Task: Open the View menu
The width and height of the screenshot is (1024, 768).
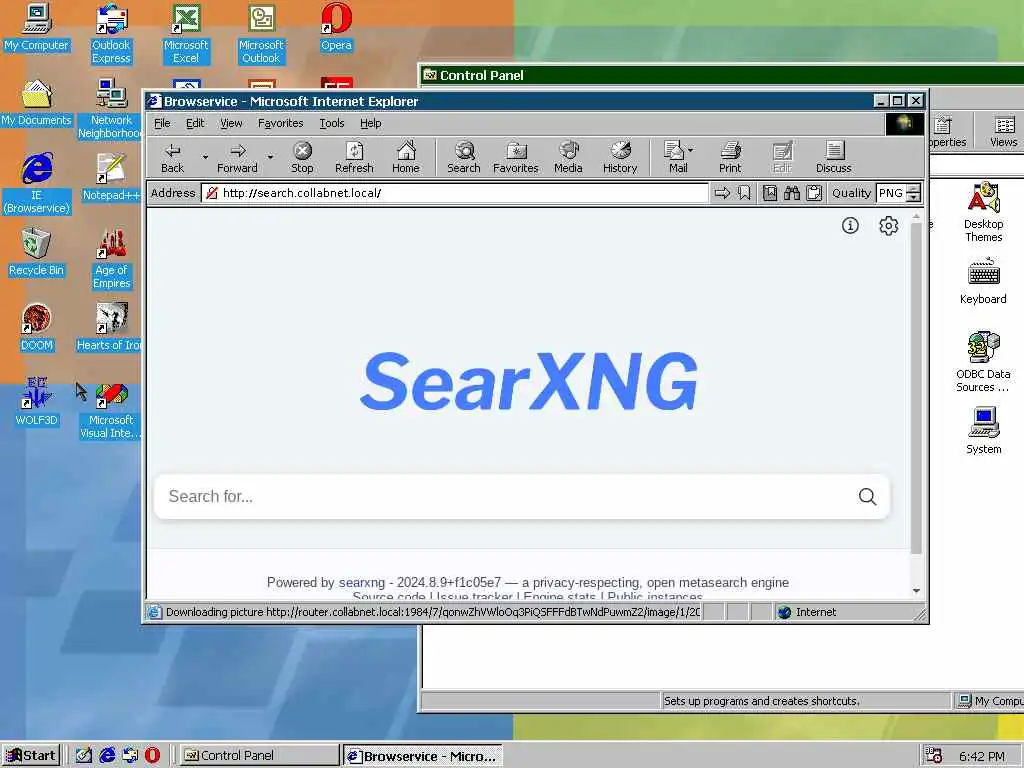Action: (x=231, y=123)
